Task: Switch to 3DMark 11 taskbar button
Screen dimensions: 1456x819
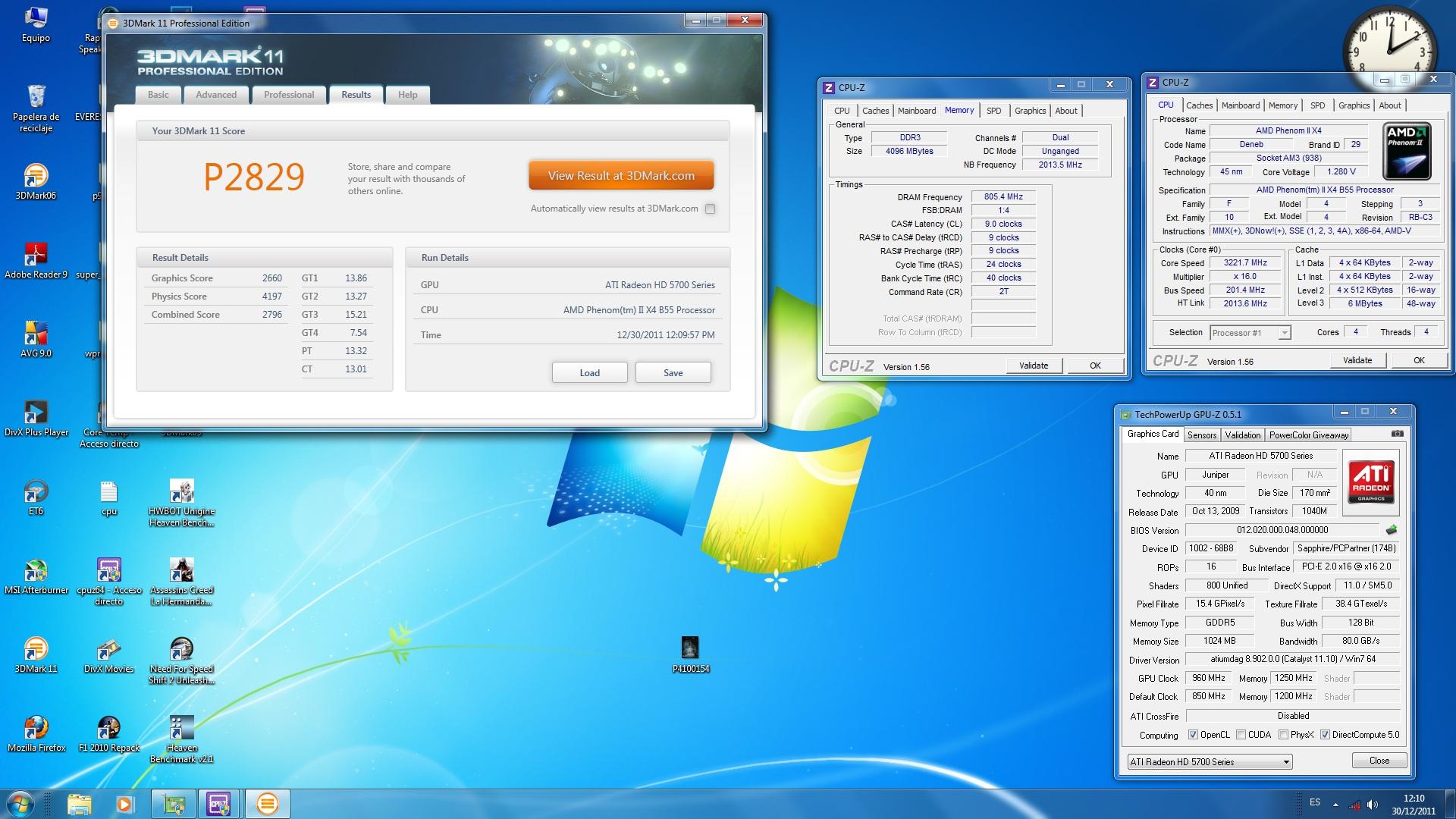Action: (267, 804)
